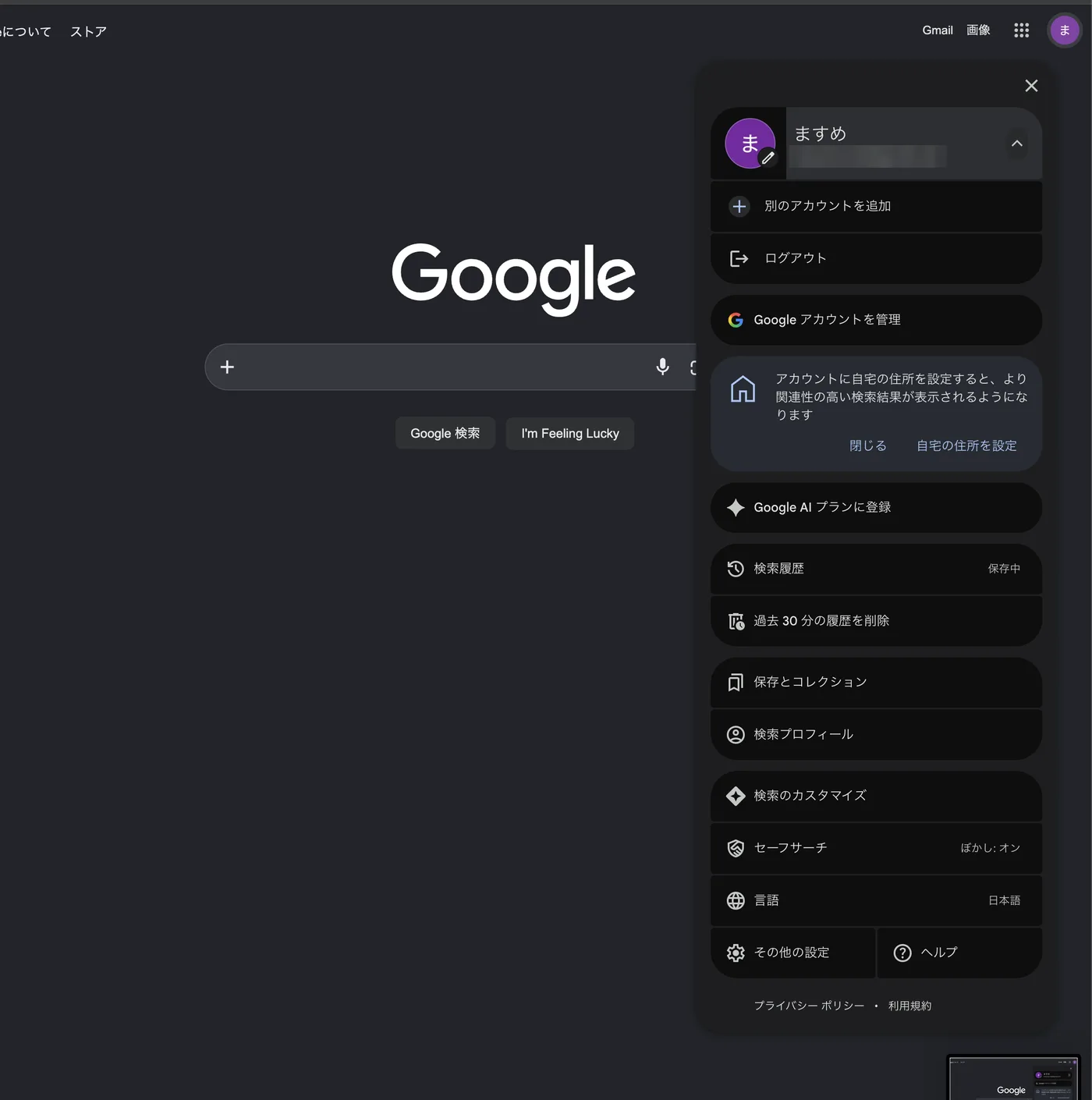Open 保存とコレクション
Image resolution: width=1092 pixels, height=1100 pixels.
(876, 683)
